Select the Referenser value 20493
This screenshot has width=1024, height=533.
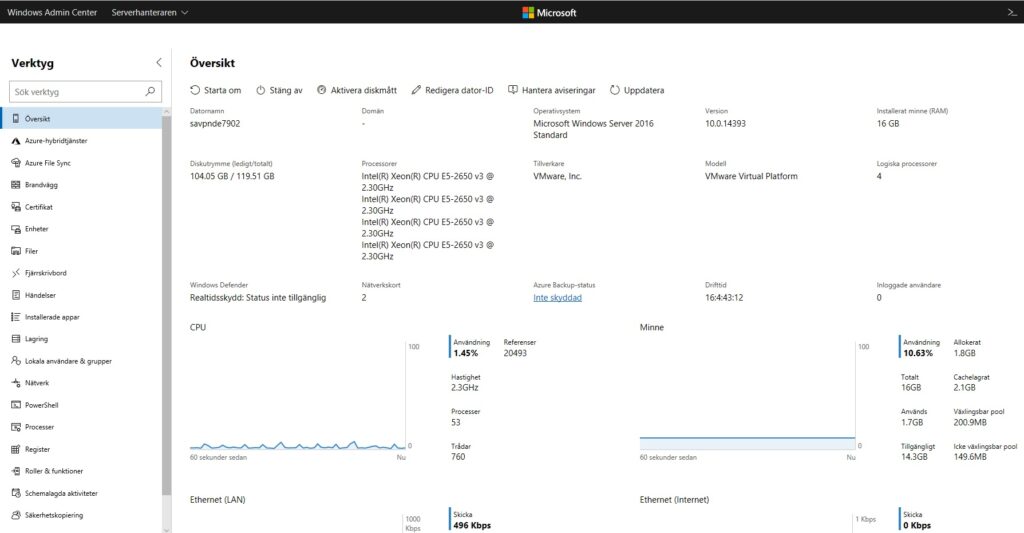[x=515, y=353]
